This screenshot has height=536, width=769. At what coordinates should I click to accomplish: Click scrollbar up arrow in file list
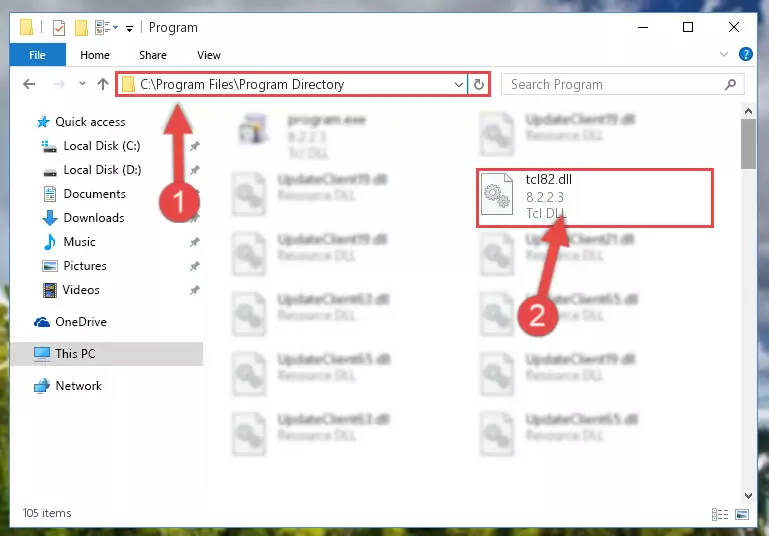[x=748, y=111]
